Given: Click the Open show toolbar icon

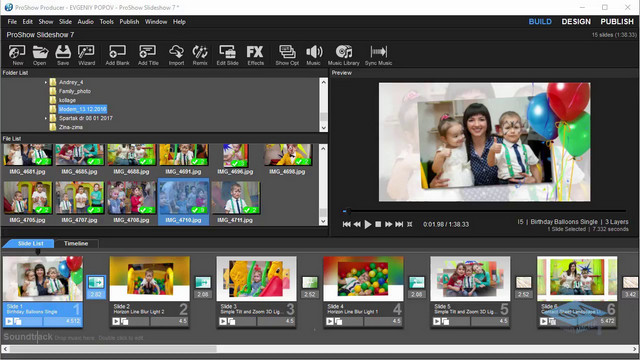Looking at the screenshot, I should point(40,55).
